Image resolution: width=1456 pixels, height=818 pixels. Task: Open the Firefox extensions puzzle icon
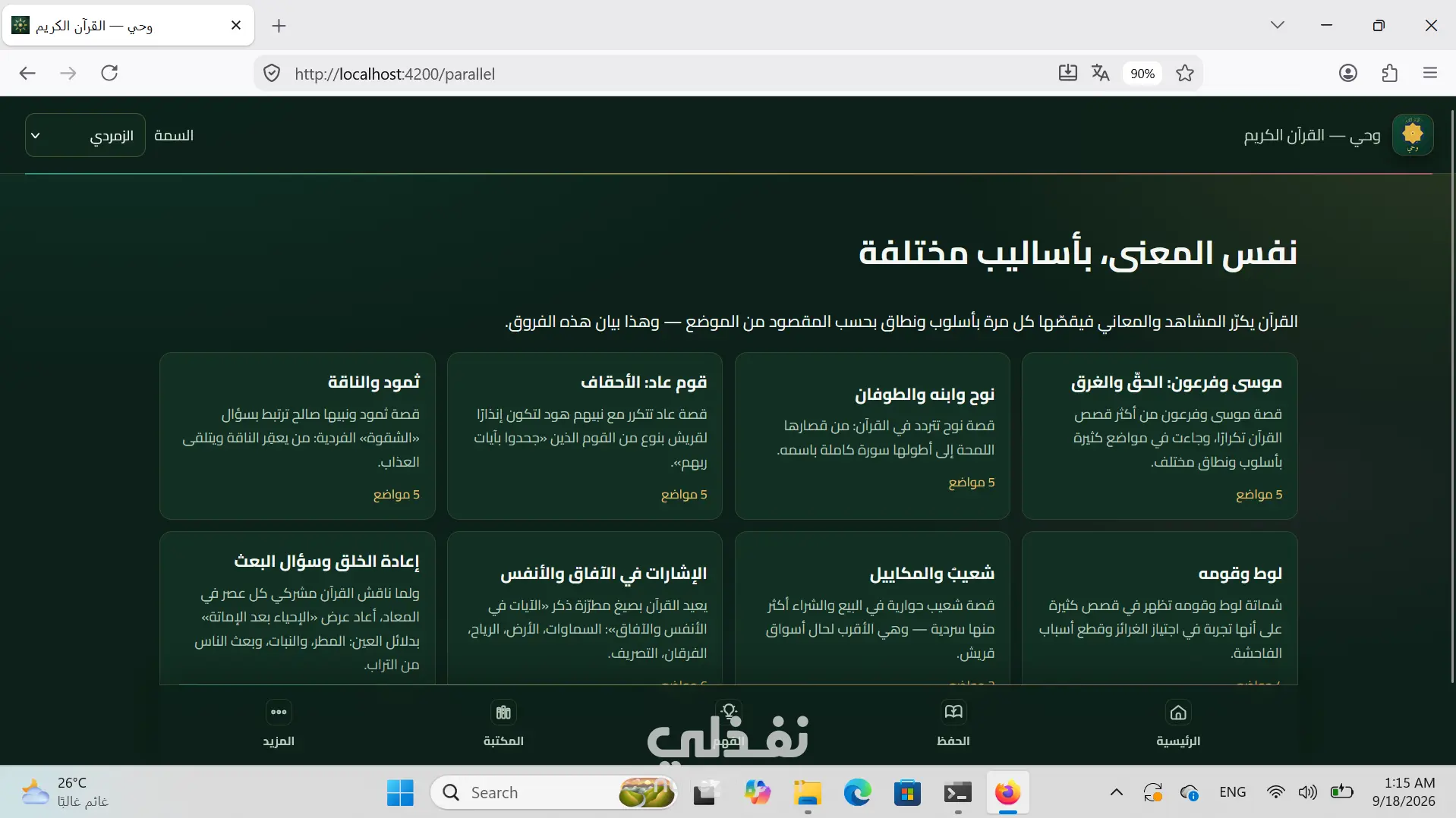tap(1389, 73)
